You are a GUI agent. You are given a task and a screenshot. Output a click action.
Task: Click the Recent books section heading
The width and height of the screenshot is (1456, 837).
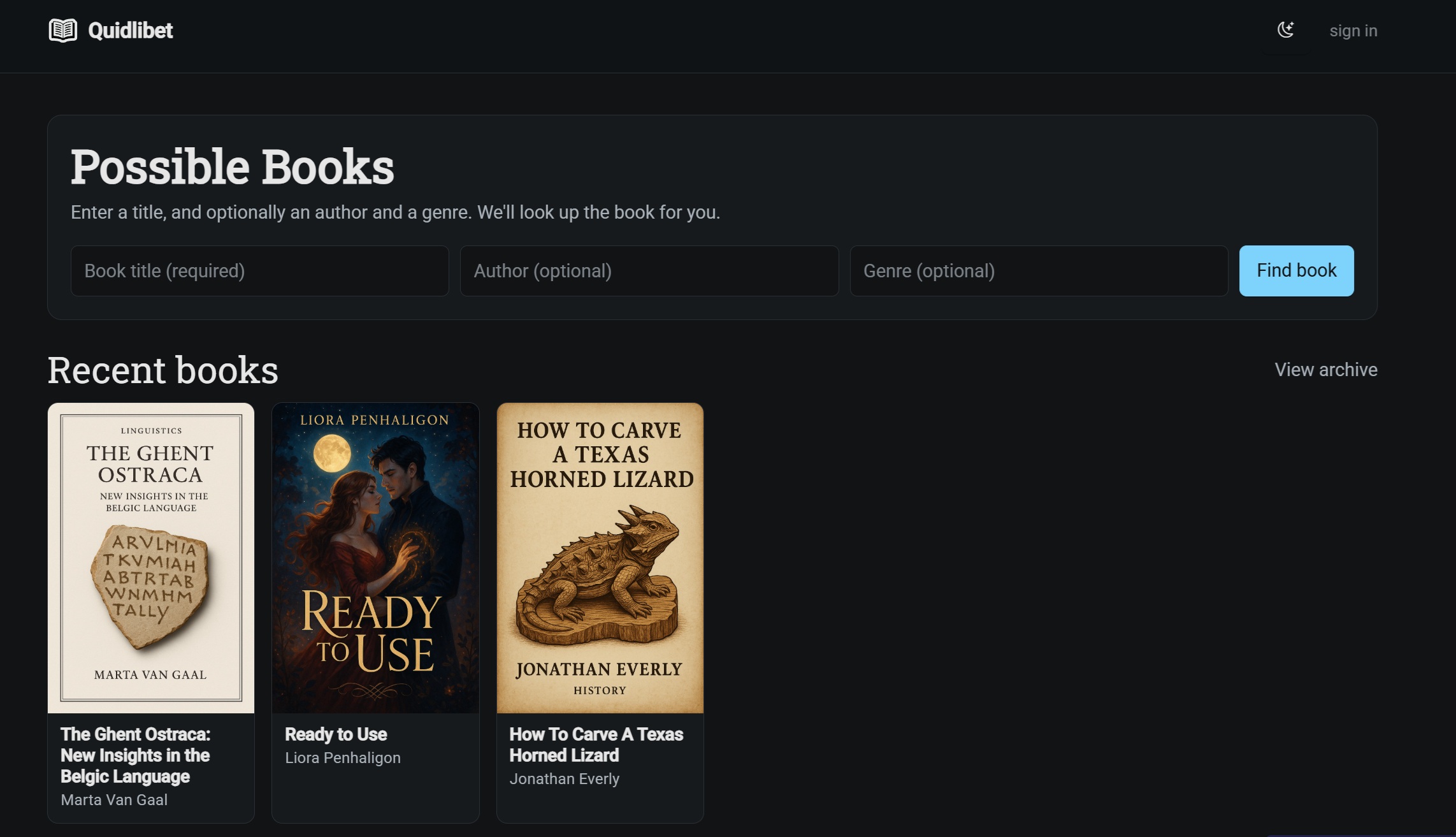pyautogui.click(x=162, y=370)
